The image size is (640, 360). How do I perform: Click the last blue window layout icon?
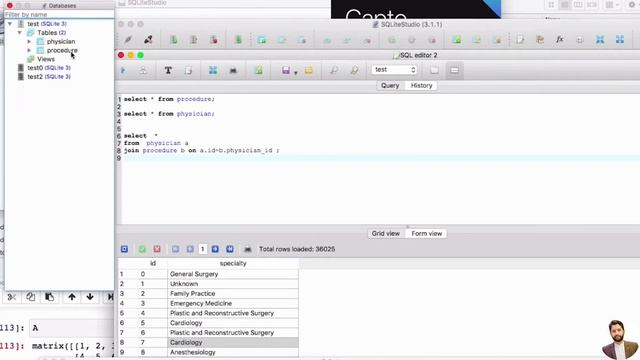point(620,40)
